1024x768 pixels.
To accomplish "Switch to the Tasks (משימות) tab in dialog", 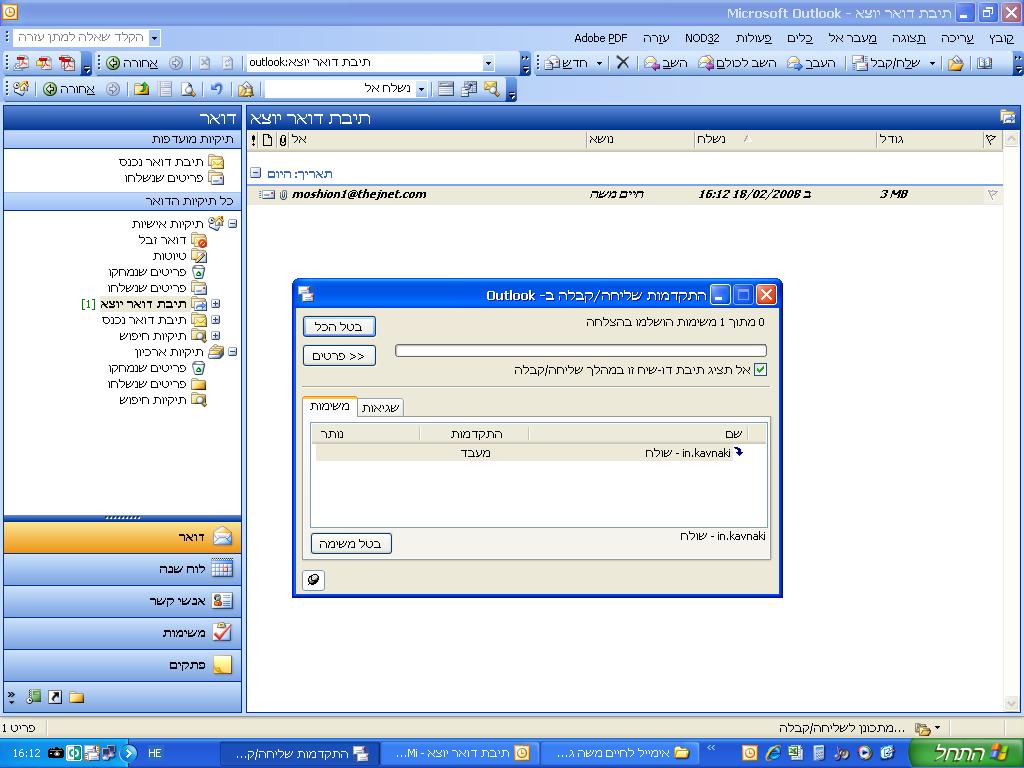I will tap(330, 406).
